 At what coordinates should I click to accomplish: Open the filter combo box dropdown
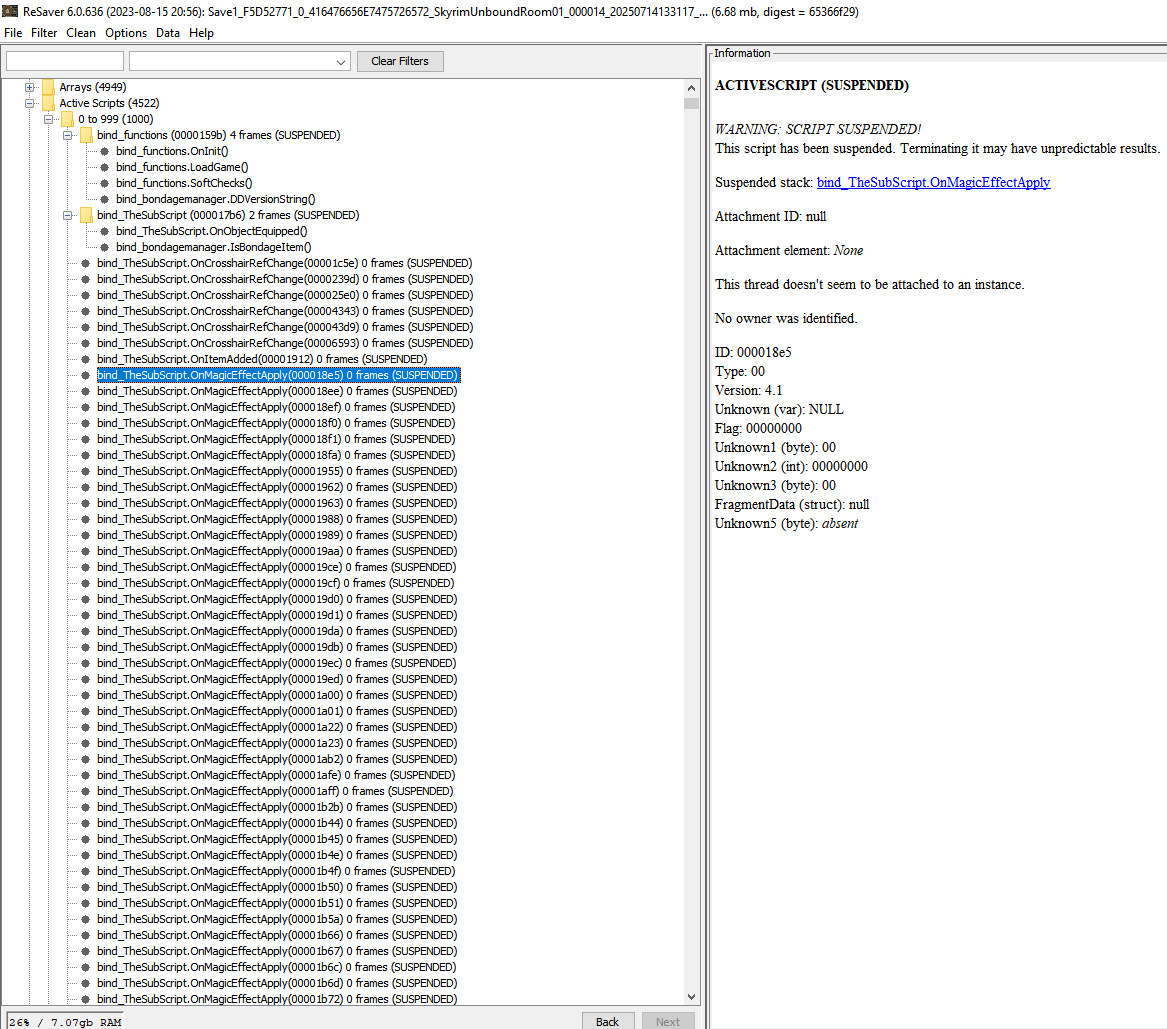point(340,62)
